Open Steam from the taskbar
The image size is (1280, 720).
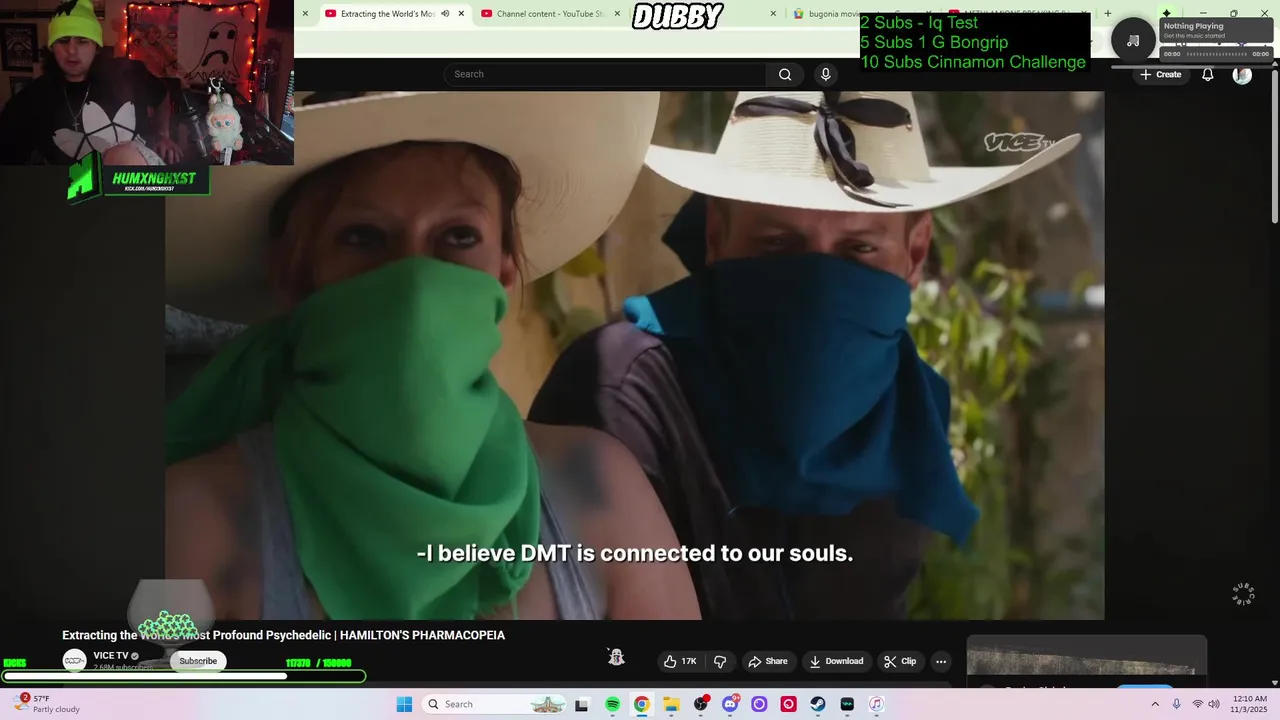(818, 704)
